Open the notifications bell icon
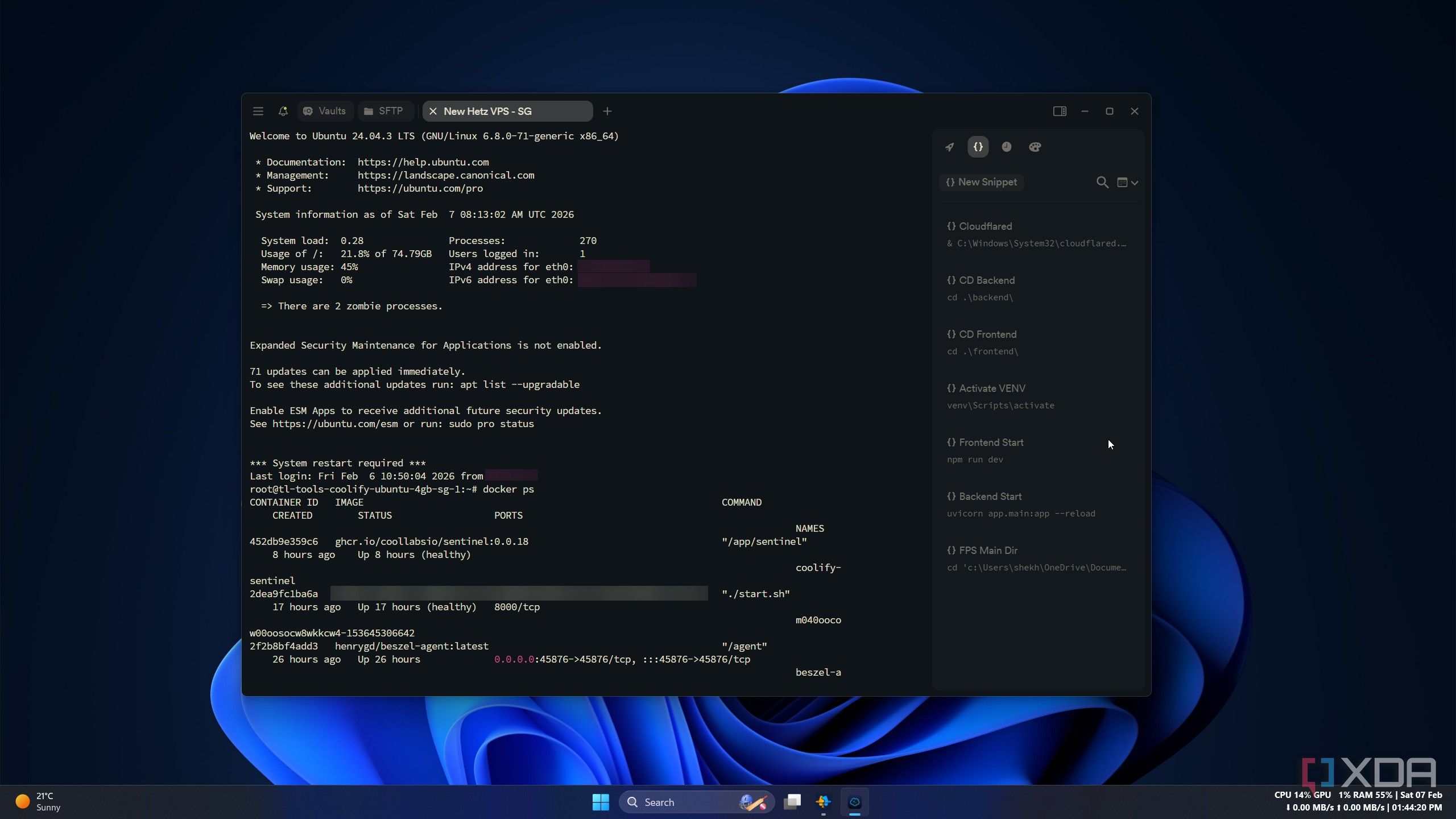 tap(283, 111)
